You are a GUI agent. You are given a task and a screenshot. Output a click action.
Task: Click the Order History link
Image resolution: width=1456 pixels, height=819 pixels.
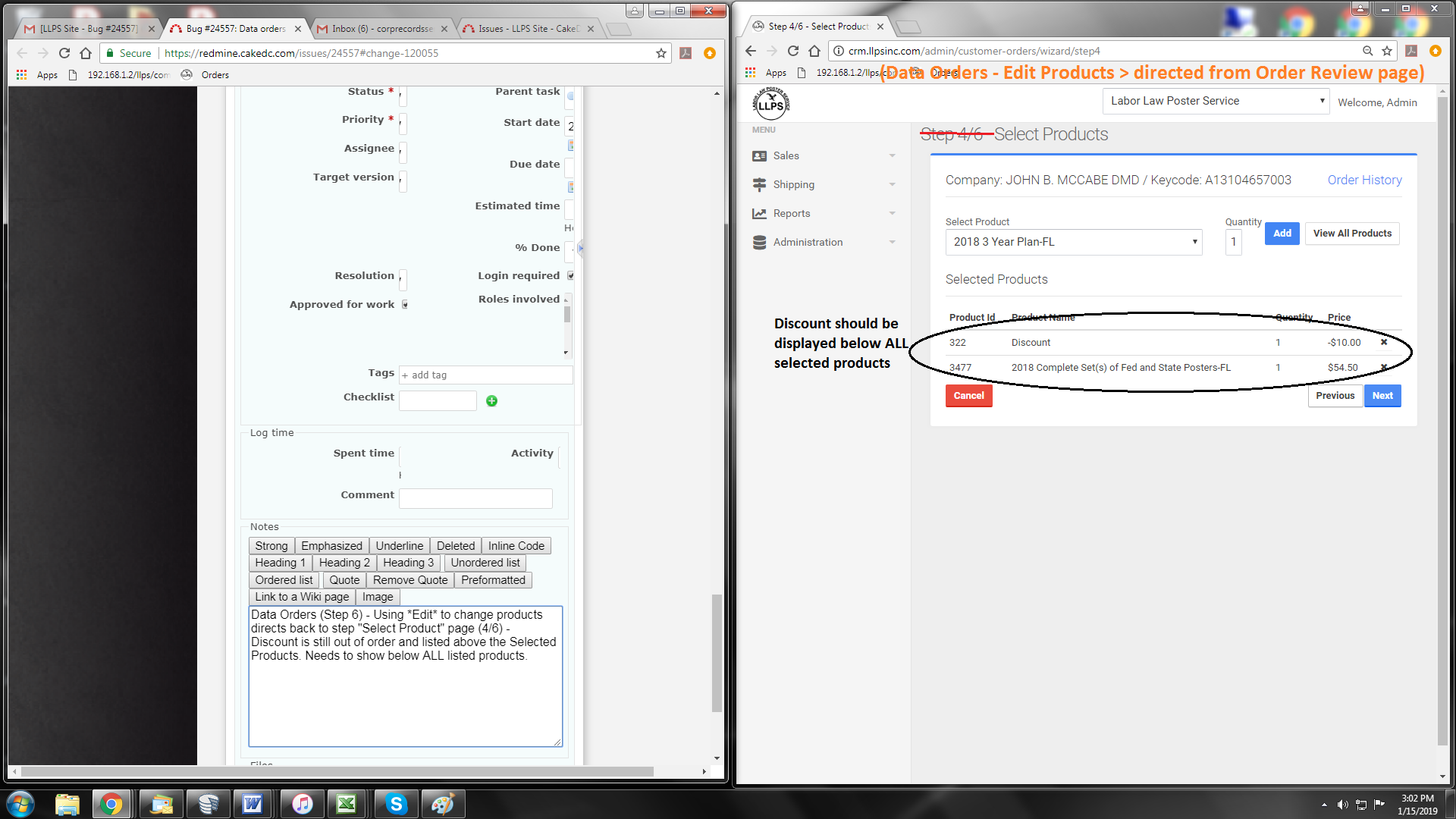tap(1364, 180)
